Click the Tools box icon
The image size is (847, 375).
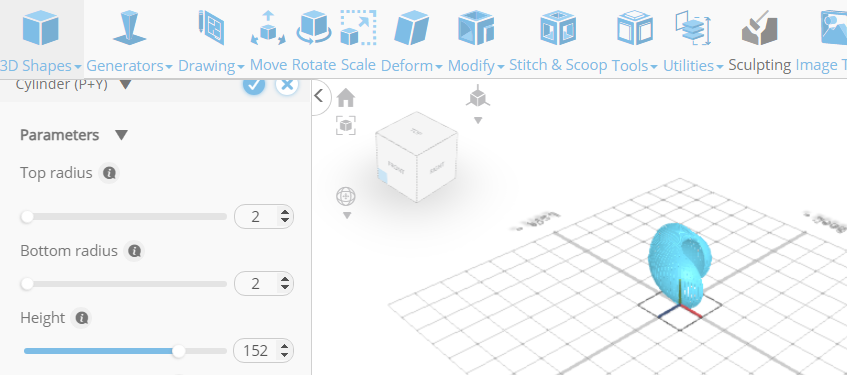(x=635, y=28)
